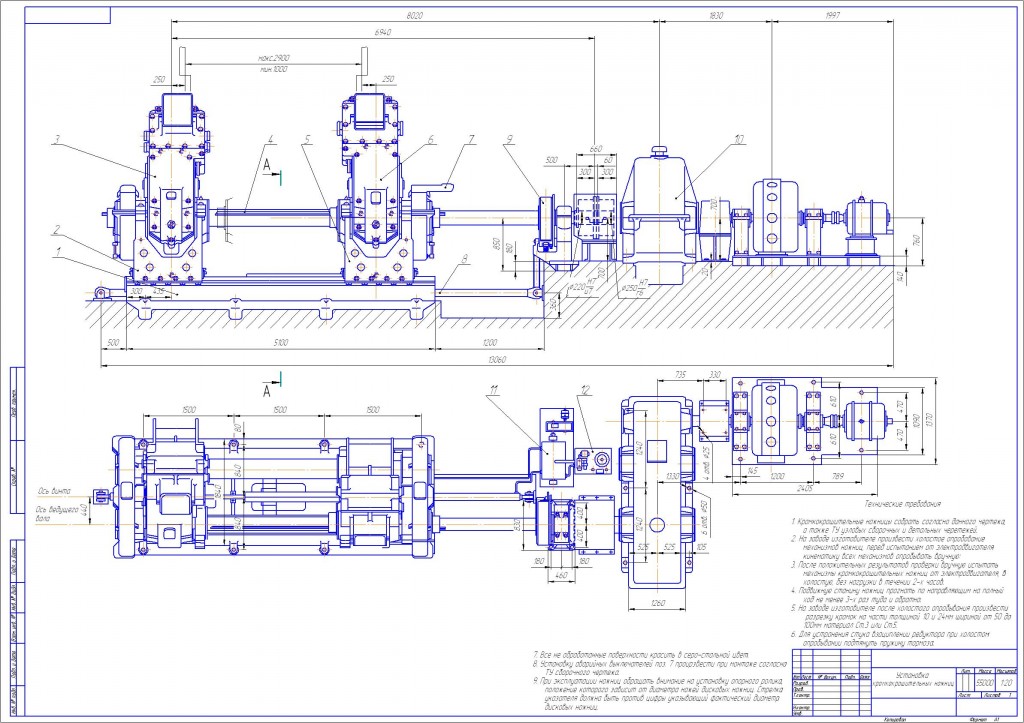Pick the 2405 dimension below the motor frame

click(805, 487)
